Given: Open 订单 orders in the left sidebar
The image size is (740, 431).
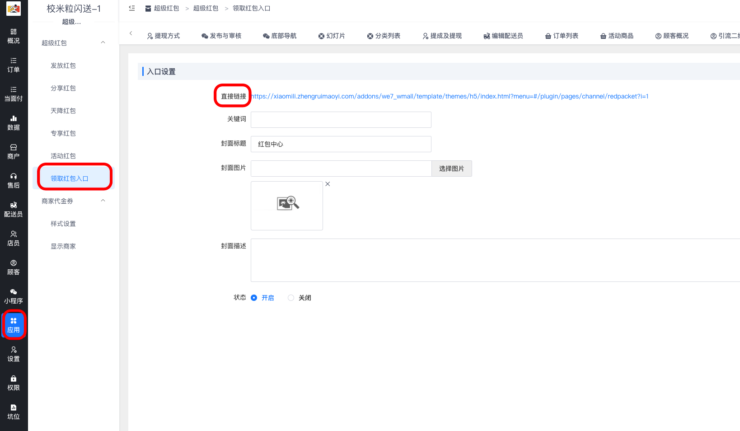Looking at the screenshot, I should pyautogui.click(x=13, y=64).
